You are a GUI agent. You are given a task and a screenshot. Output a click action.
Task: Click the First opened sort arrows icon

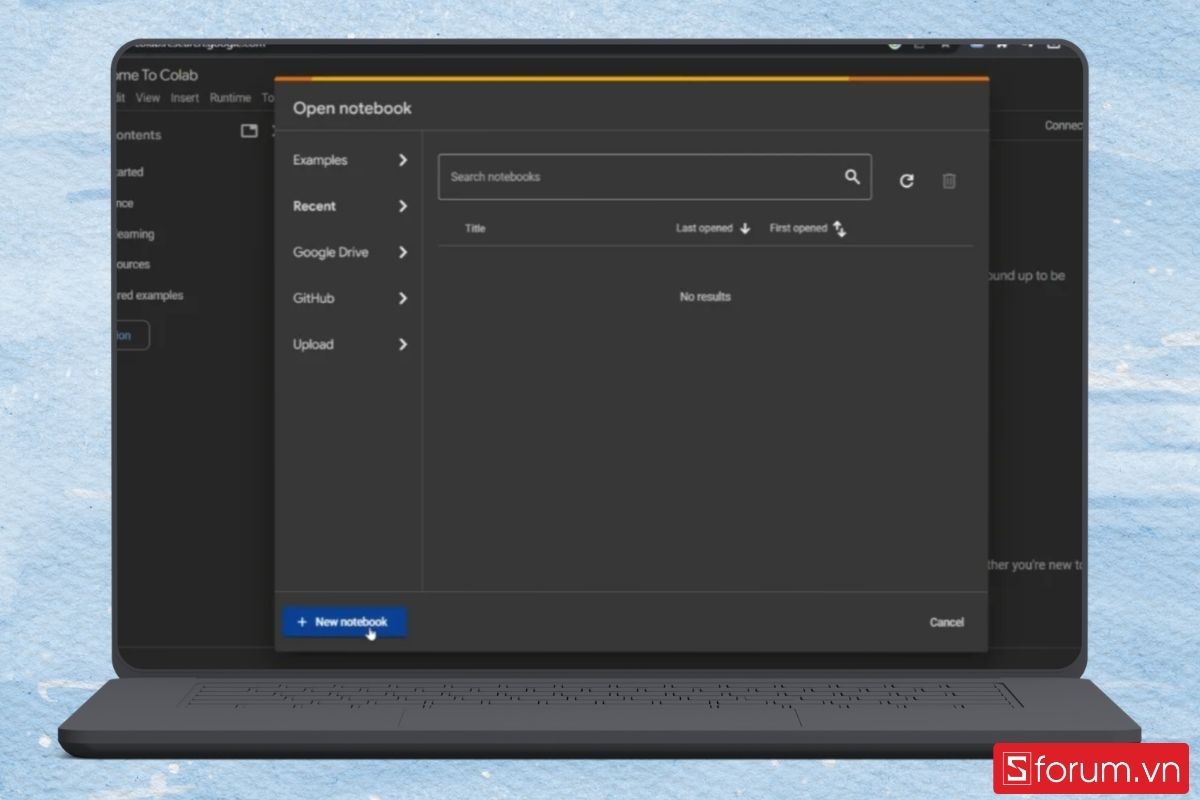click(x=839, y=229)
